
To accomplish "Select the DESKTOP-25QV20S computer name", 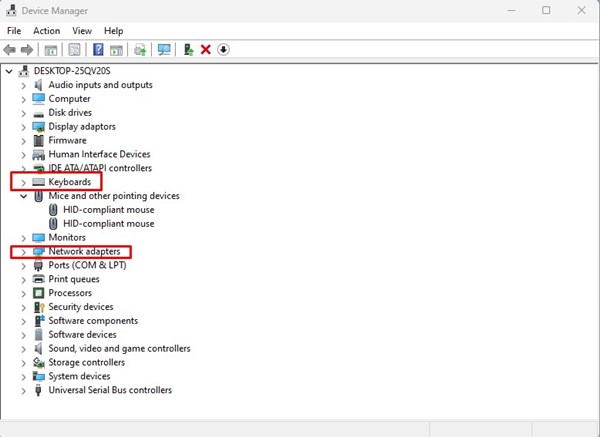I will pos(72,71).
